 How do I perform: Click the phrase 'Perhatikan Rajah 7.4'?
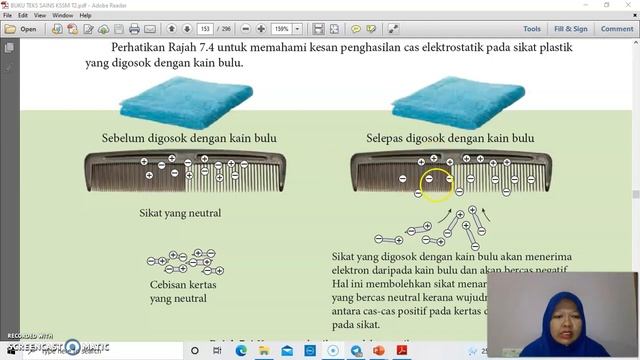(162, 47)
